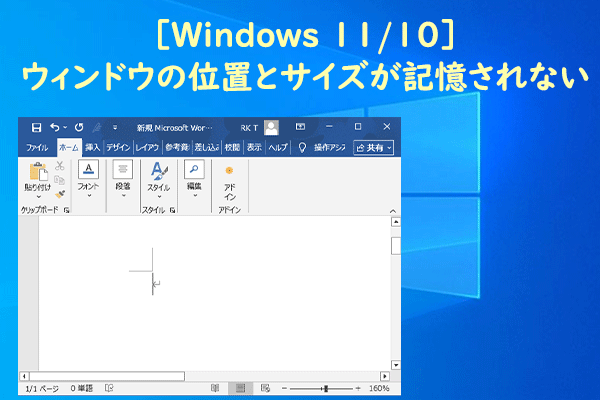Click the Copy icon in clipboard group
The image size is (600, 400).
59,180
